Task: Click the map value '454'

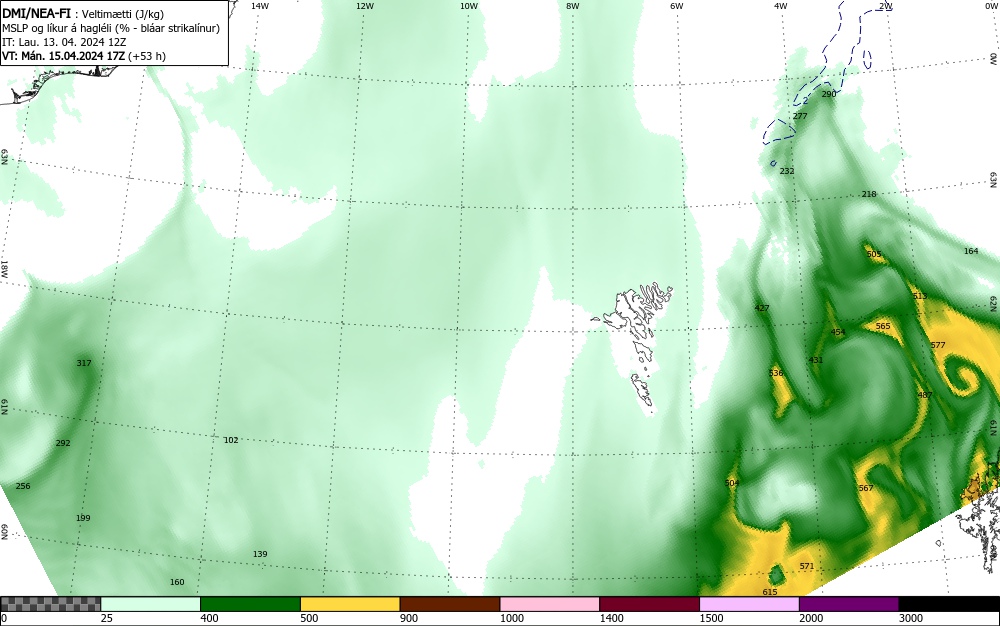Action: (x=838, y=332)
